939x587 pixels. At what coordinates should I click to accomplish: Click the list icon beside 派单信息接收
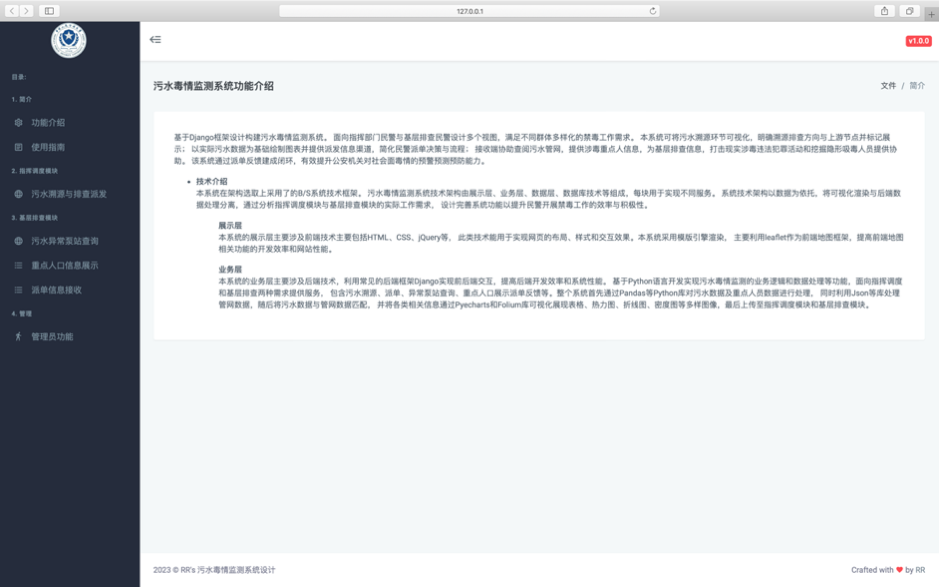(18, 290)
